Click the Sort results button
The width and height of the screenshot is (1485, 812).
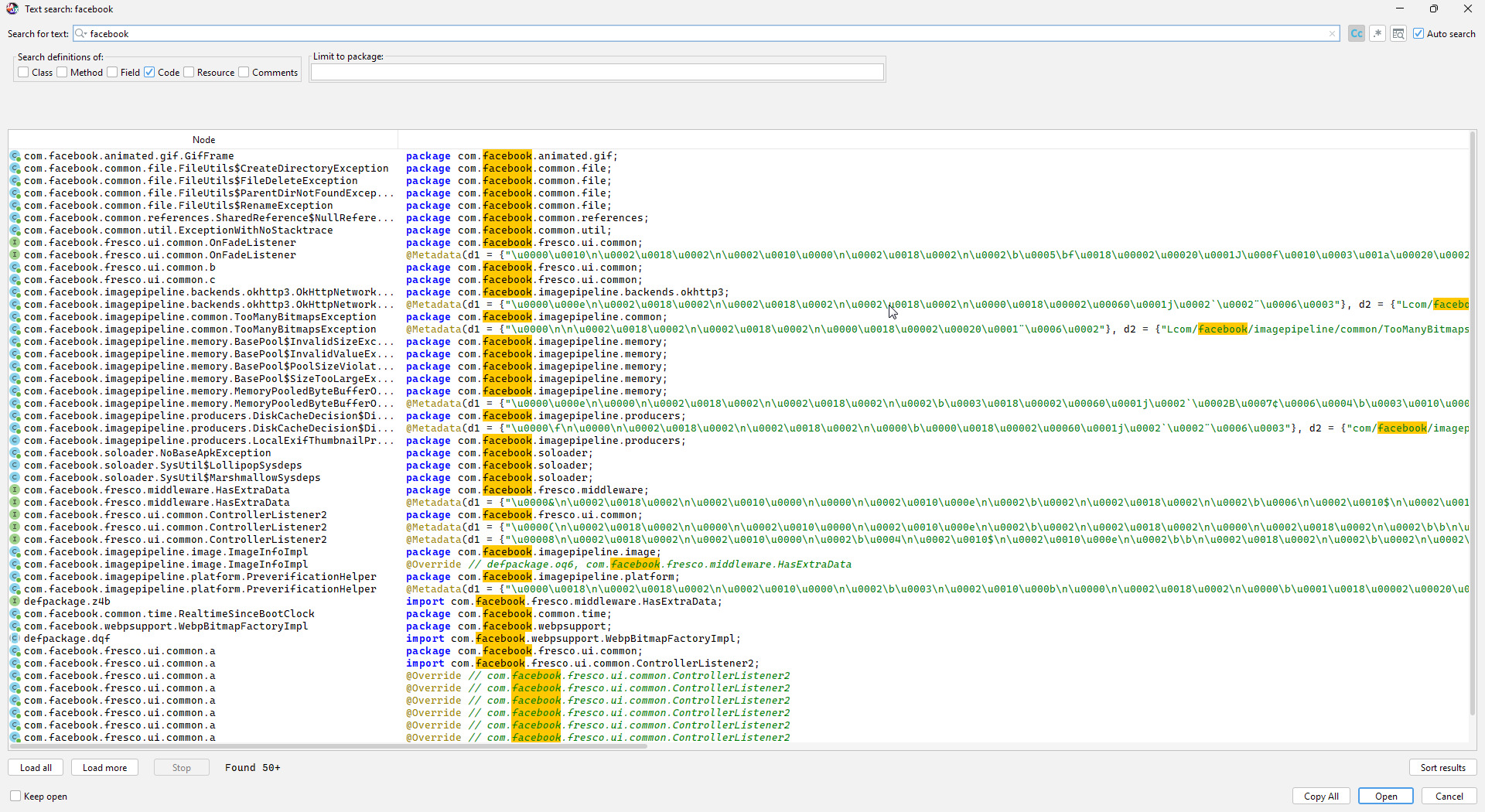pyautogui.click(x=1442, y=767)
